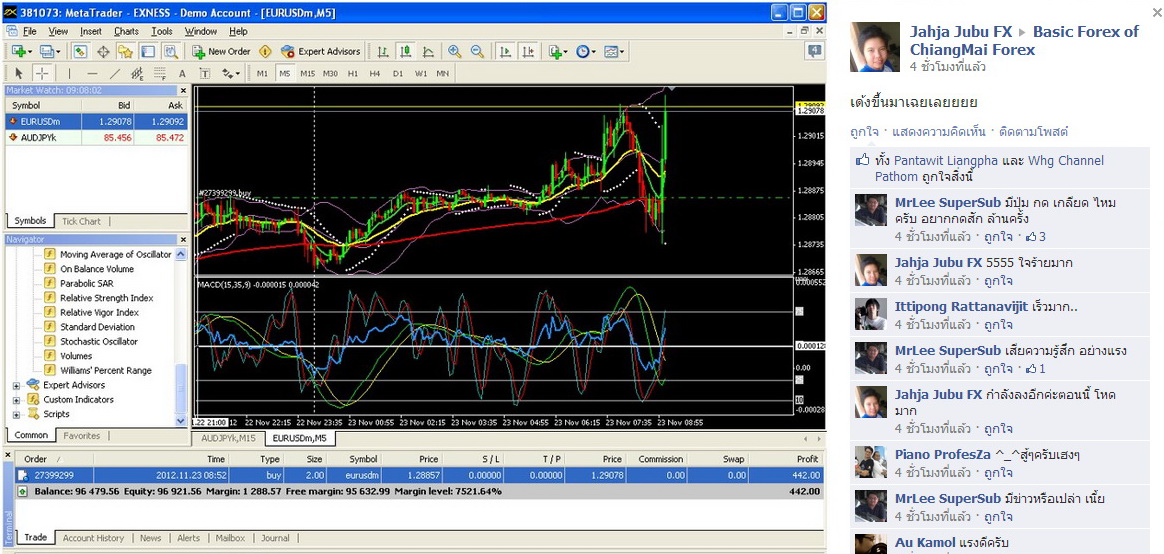
Task: Select the text label T tool
Action: click(x=205, y=74)
